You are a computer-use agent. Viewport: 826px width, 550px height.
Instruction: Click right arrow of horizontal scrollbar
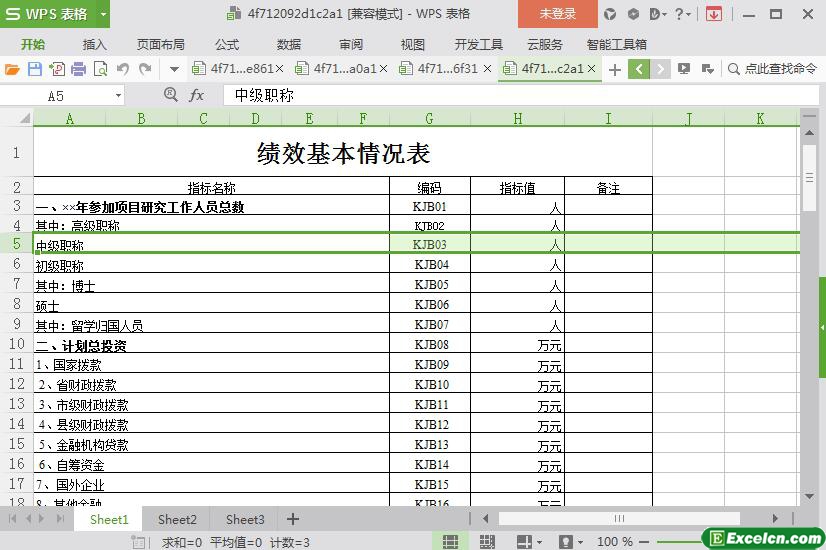[775, 519]
